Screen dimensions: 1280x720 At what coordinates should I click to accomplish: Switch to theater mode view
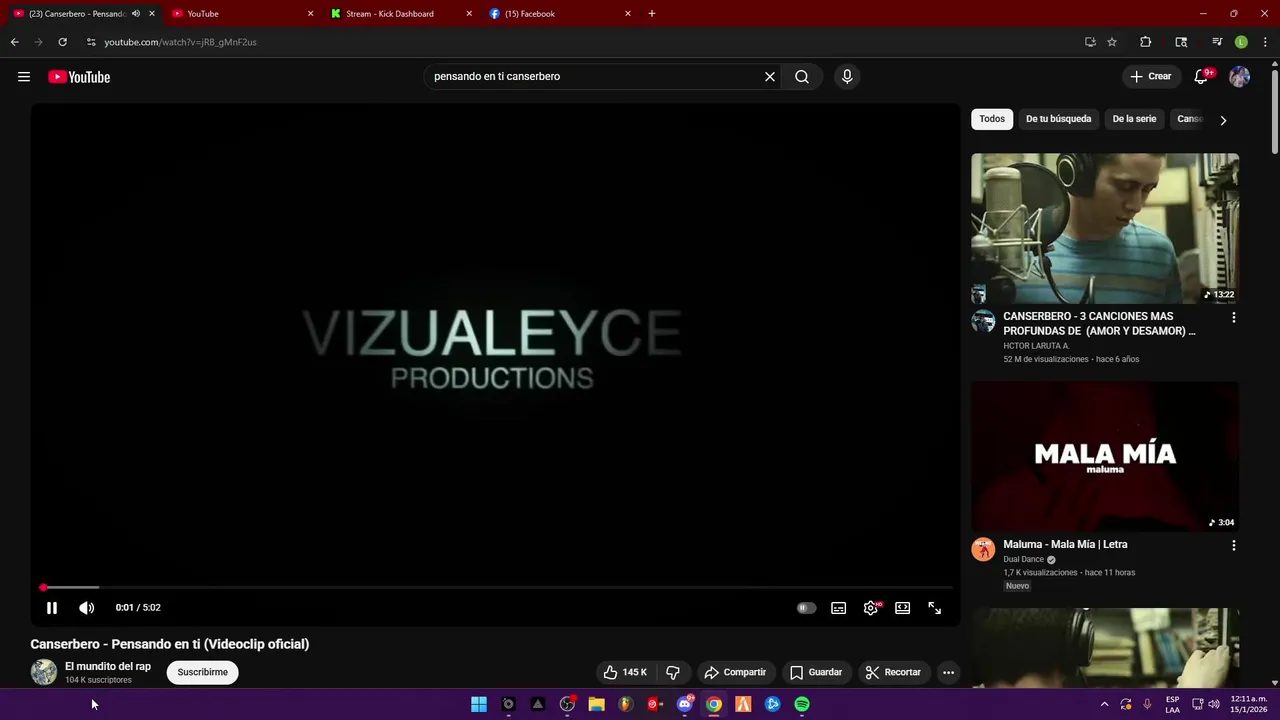903,608
